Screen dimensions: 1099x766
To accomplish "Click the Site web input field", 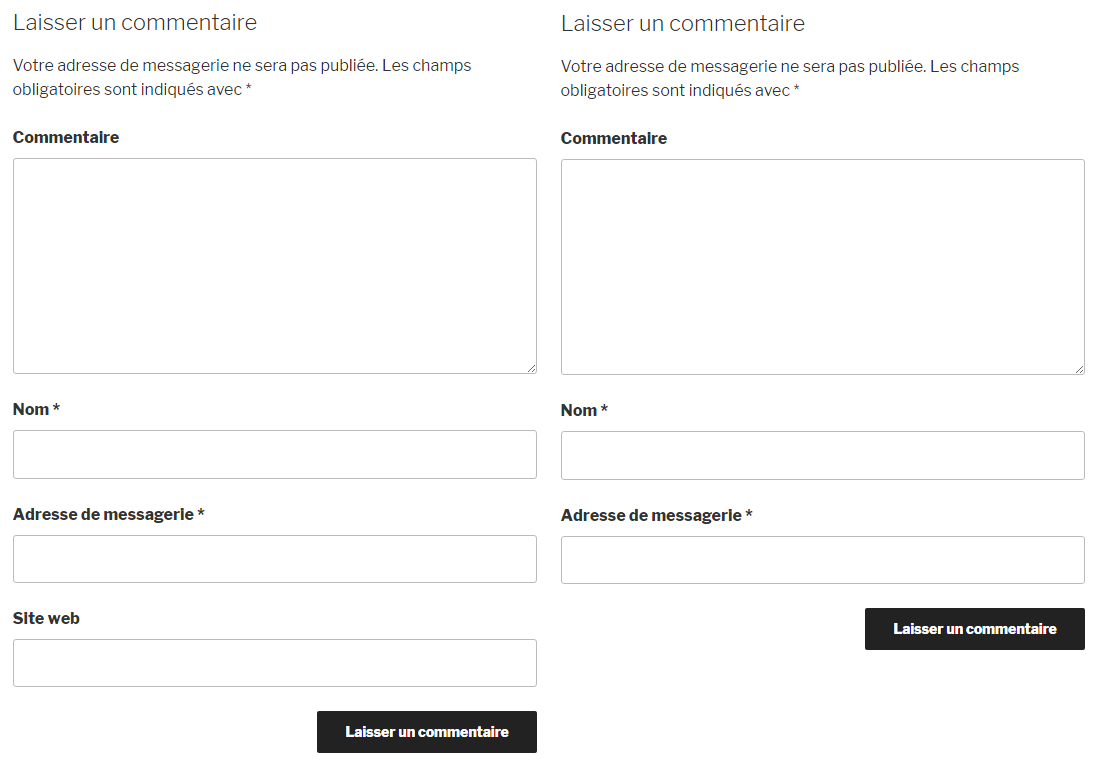I will tap(274, 663).
